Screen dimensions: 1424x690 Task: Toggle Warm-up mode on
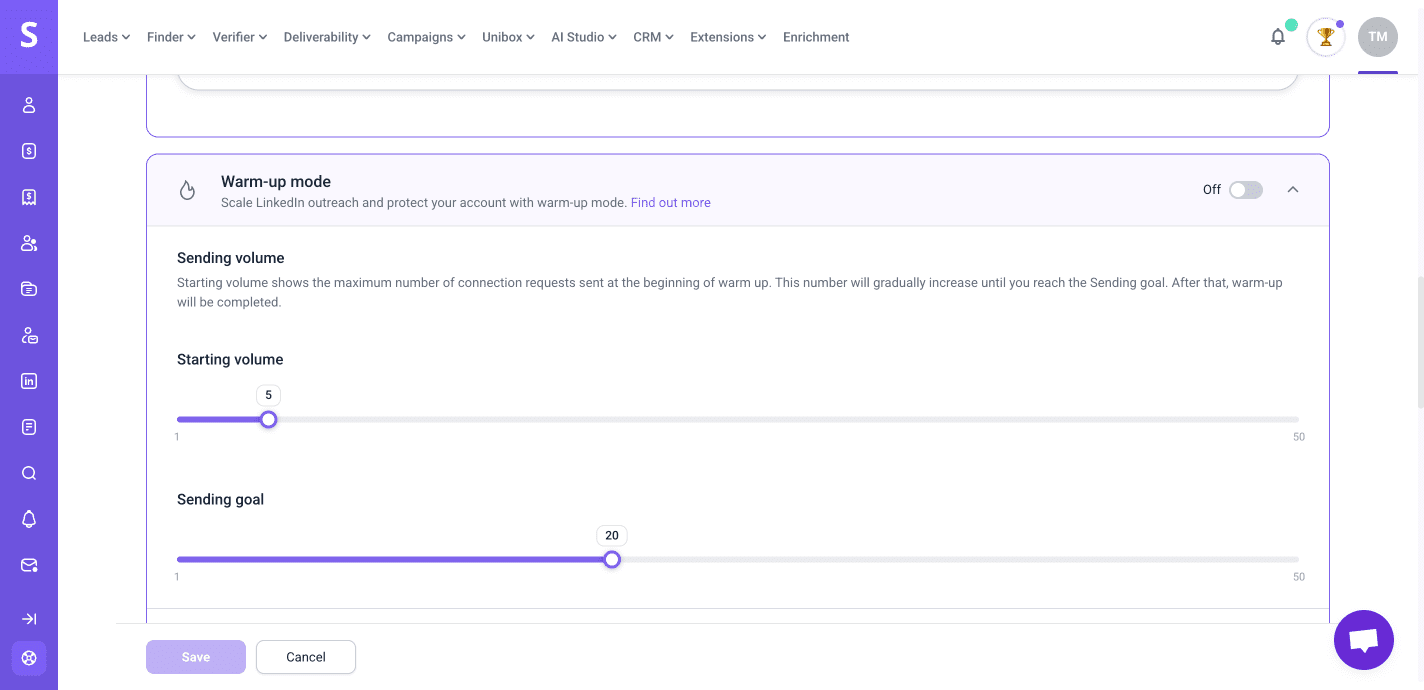[1245, 190]
